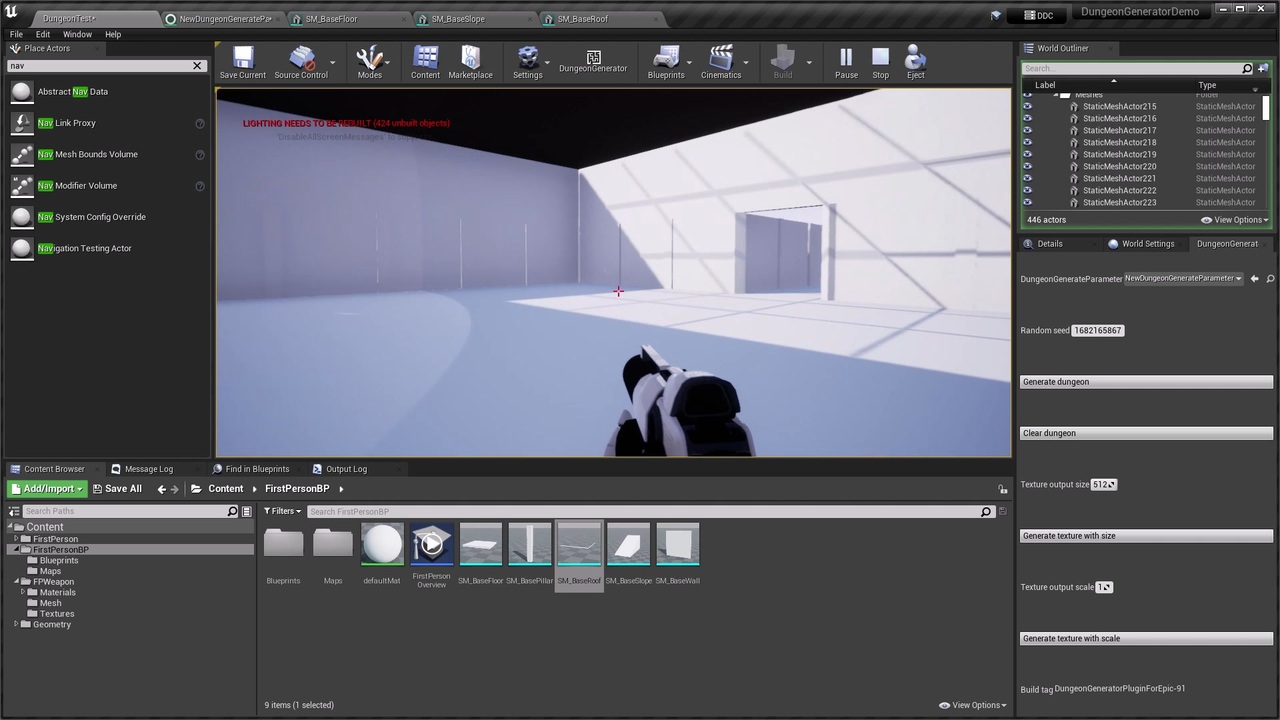Click the Random seed input field
Image resolution: width=1280 pixels, height=720 pixels.
tap(1097, 330)
